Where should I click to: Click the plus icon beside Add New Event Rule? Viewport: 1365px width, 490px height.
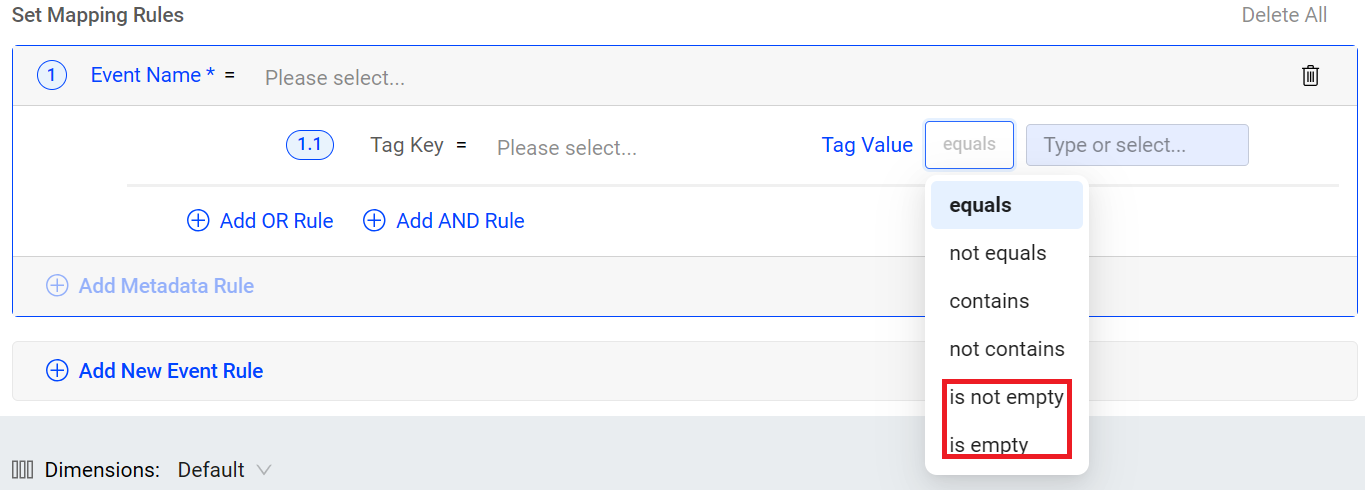pos(57,371)
